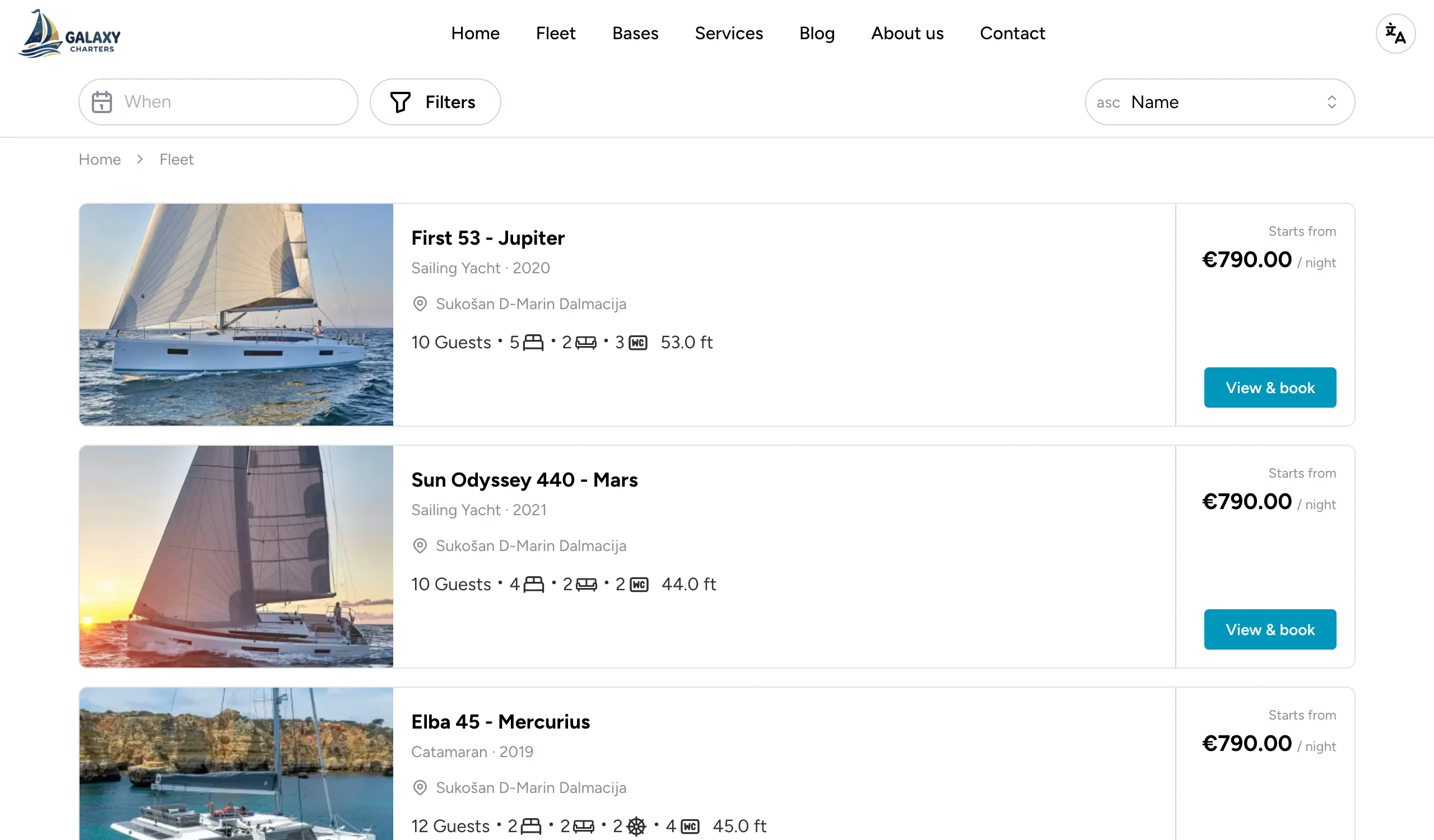The height and width of the screenshot is (840, 1434).
Task: Click location pin icon for First 53 - Jupiter
Action: click(420, 304)
